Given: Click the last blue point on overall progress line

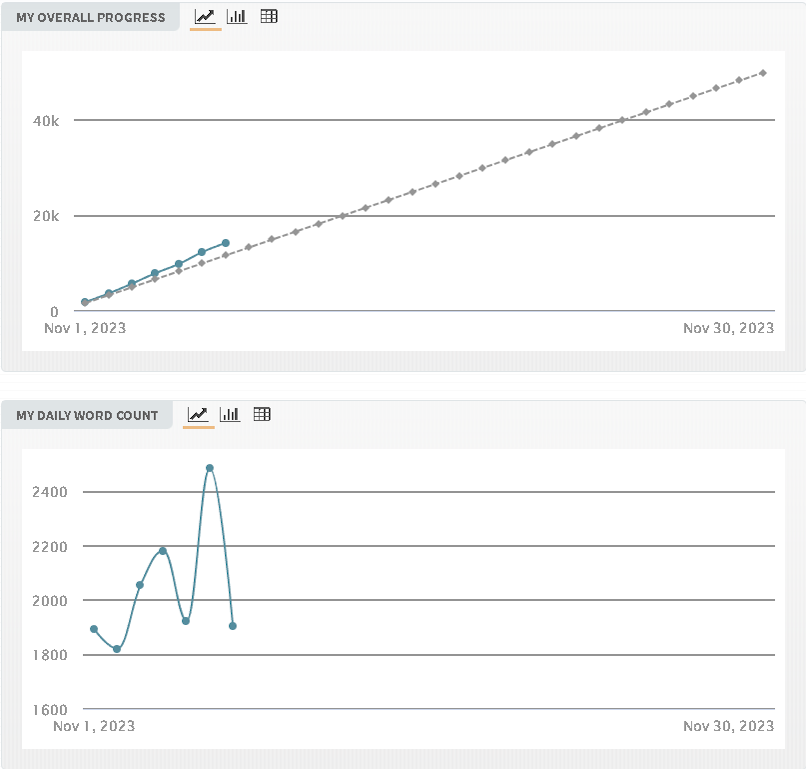Looking at the screenshot, I should coord(226,243).
